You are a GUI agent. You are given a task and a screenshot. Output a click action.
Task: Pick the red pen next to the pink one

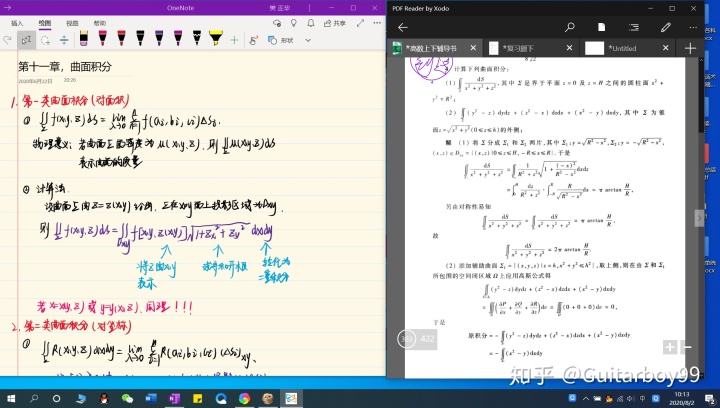point(121,38)
